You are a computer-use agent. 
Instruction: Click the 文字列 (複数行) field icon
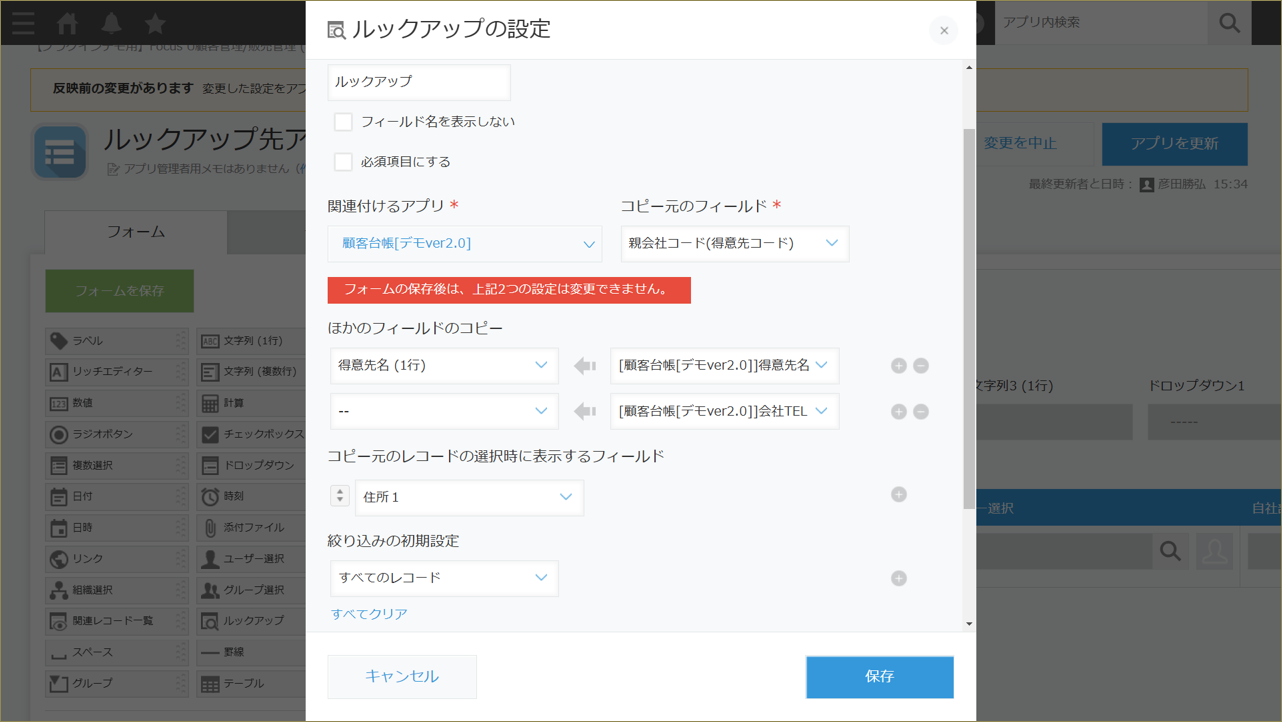pos(210,372)
